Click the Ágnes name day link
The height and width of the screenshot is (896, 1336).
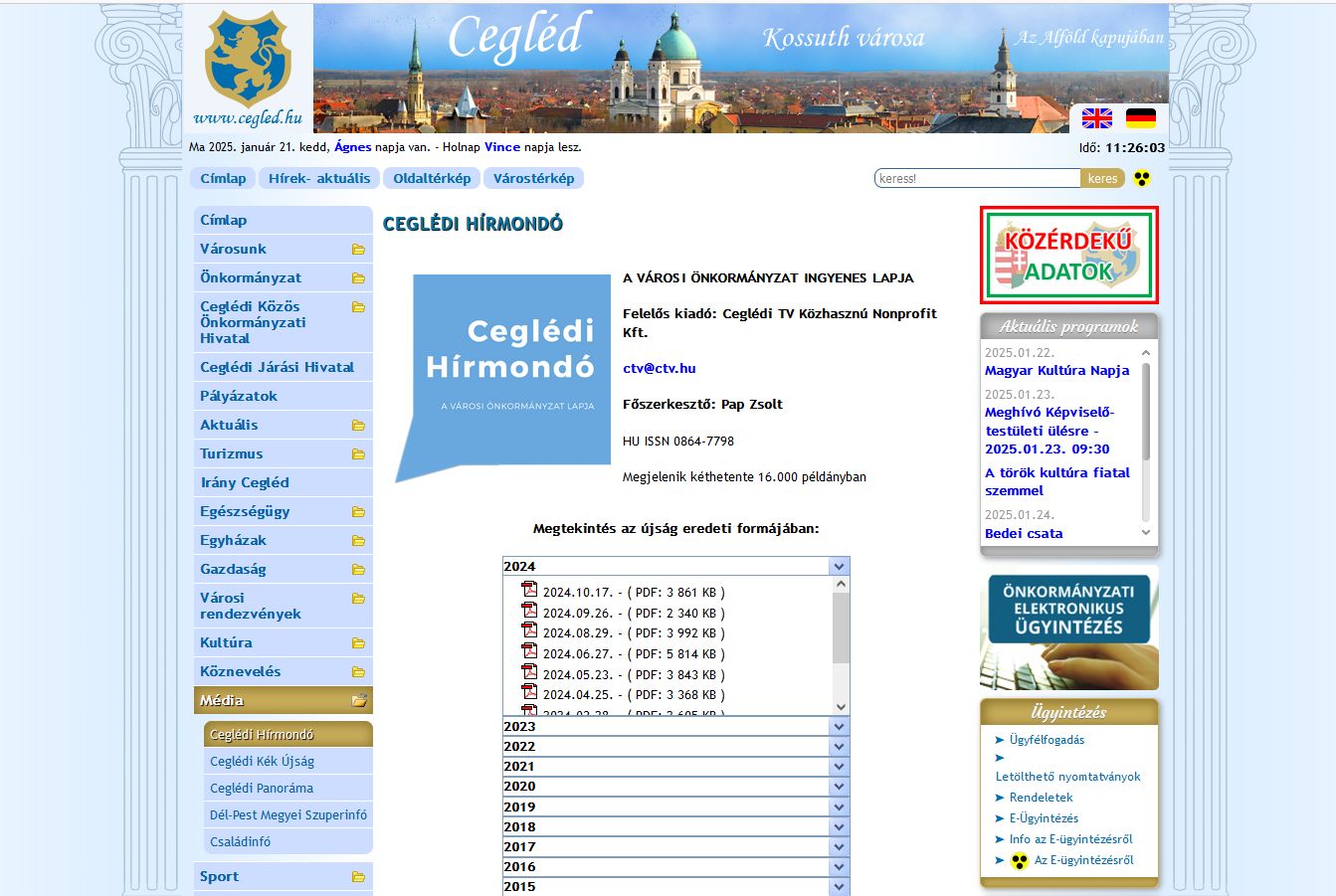(353, 147)
